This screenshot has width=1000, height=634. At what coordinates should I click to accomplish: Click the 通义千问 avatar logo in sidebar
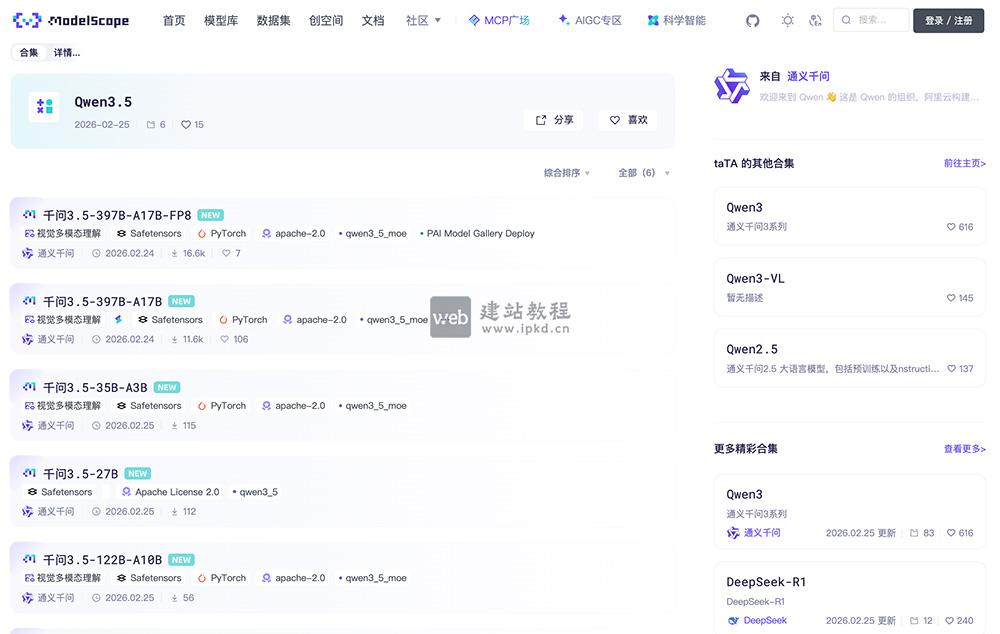733,85
